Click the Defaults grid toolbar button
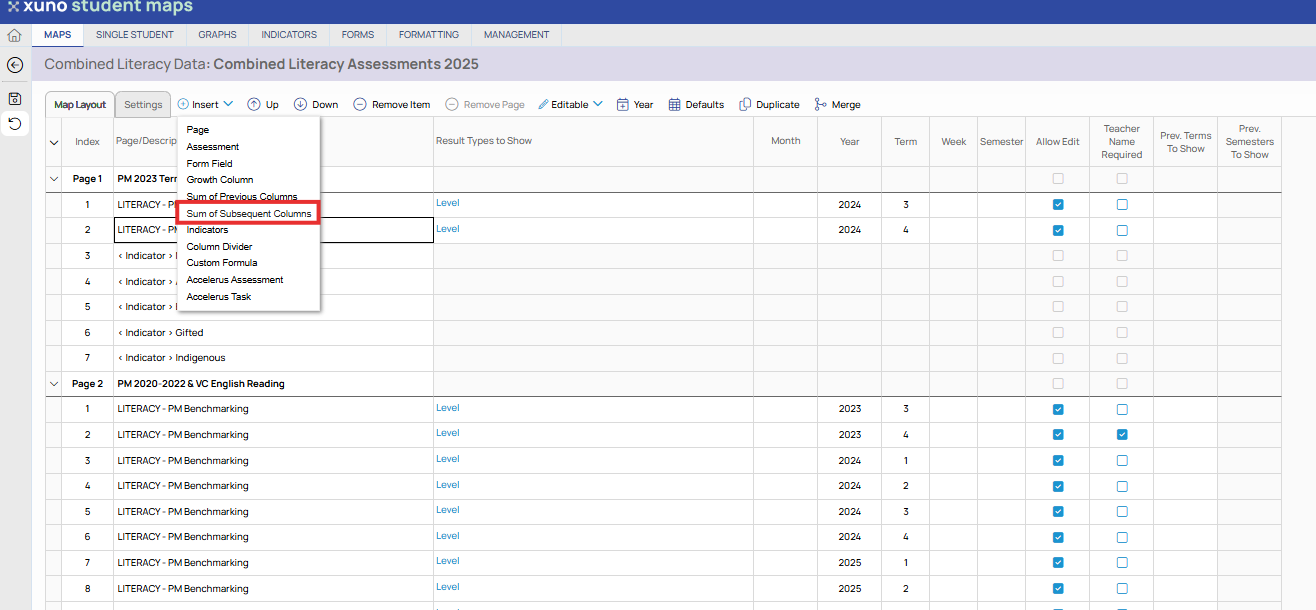Viewport: 1316px width, 610px height. tap(696, 104)
